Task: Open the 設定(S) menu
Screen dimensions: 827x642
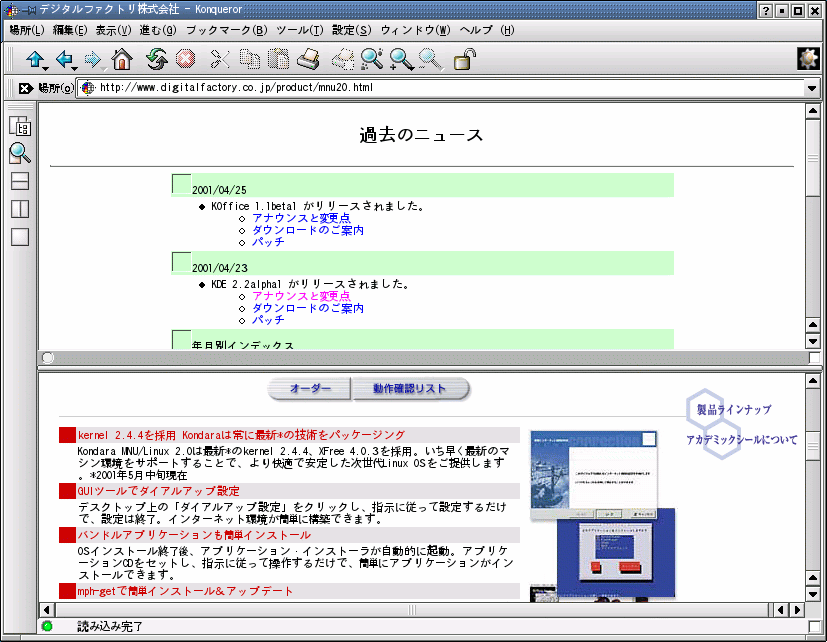Action: pos(352,30)
